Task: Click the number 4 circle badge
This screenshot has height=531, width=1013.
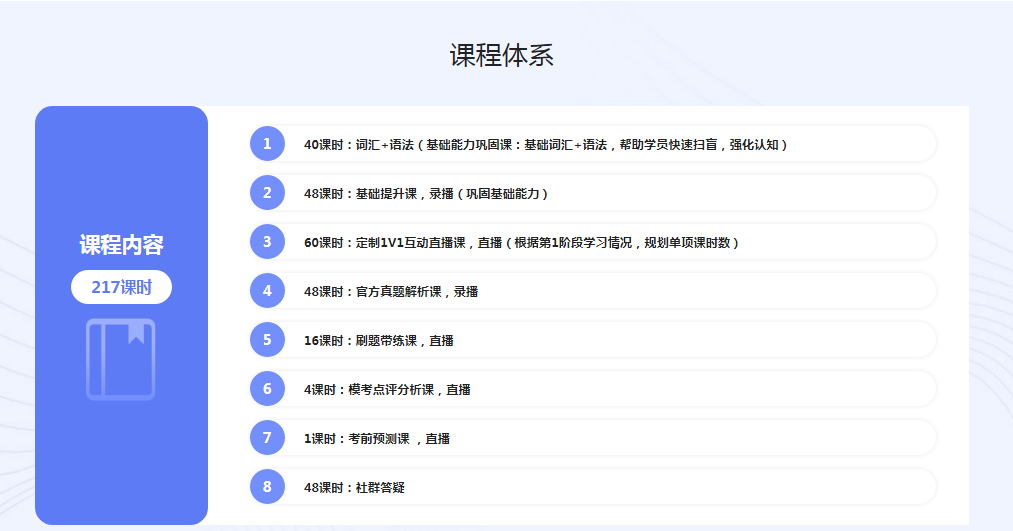Action: [x=267, y=291]
